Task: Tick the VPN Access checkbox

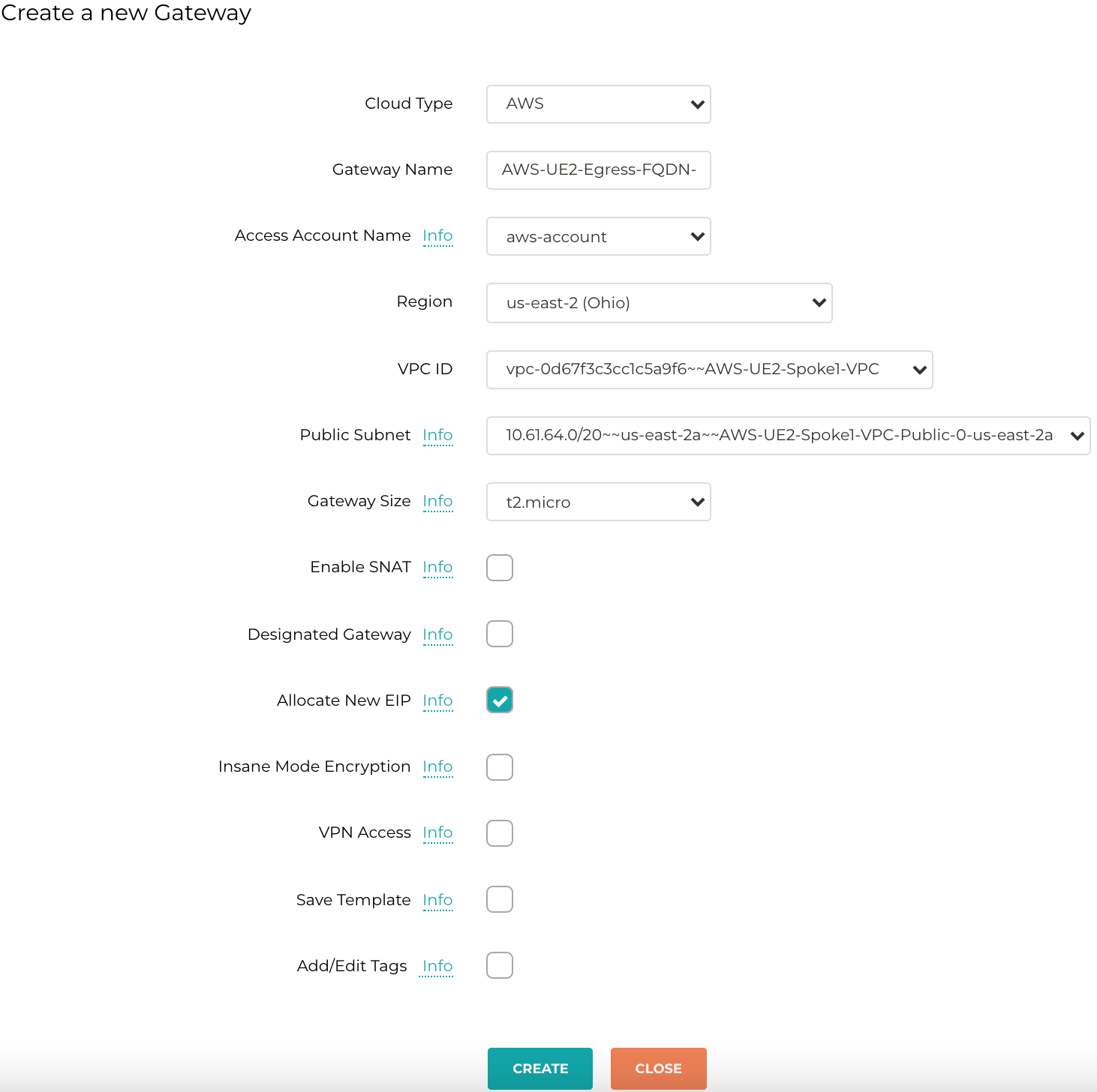Action: click(500, 833)
